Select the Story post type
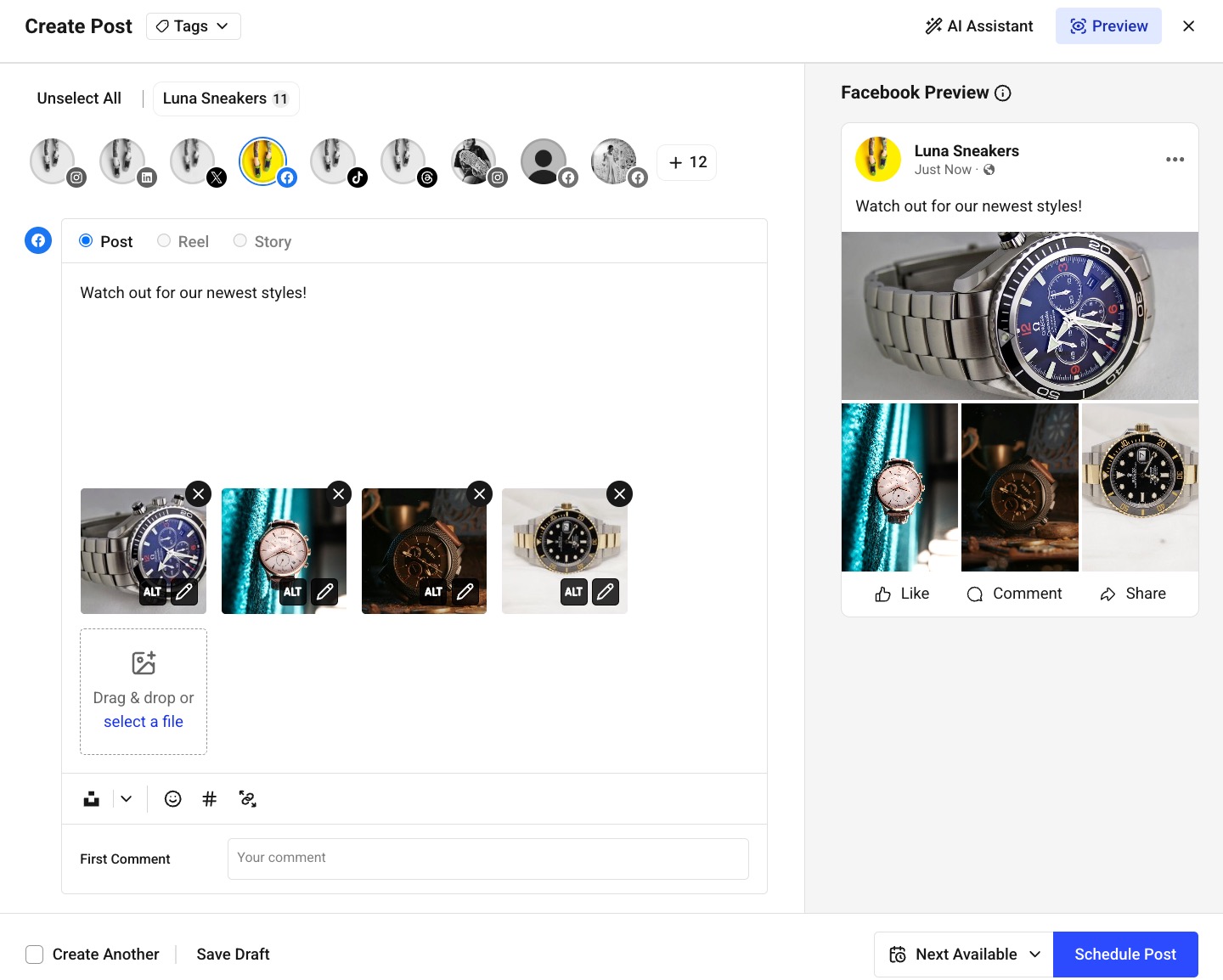 point(240,240)
